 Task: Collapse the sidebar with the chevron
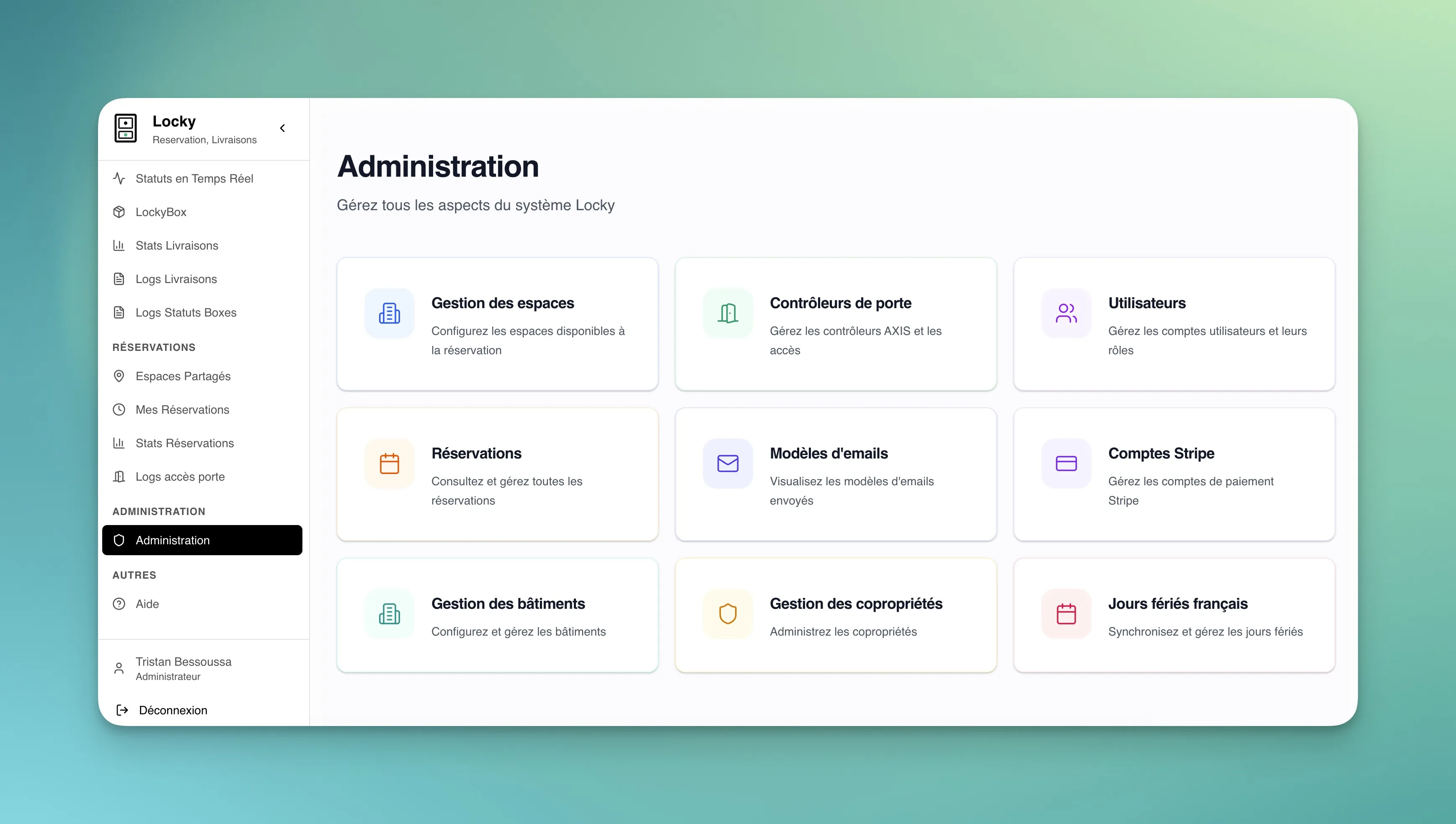click(x=282, y=129)
